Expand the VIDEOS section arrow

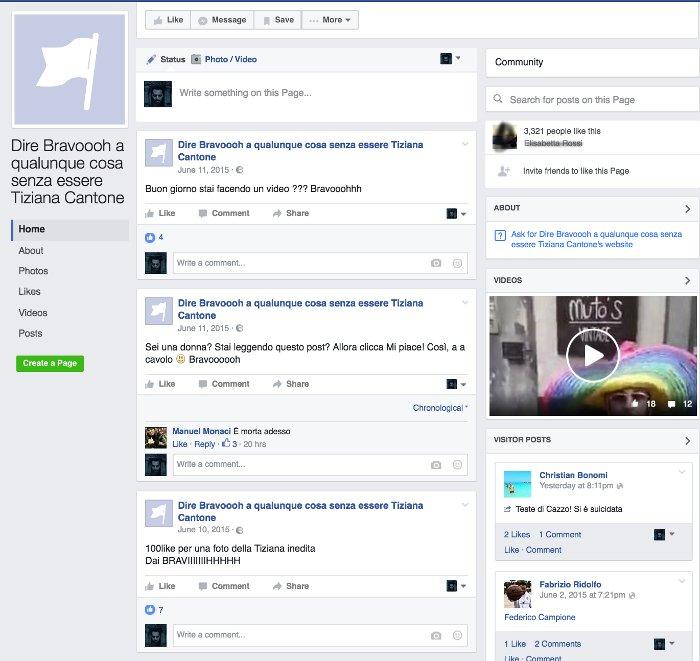point(688,280)
